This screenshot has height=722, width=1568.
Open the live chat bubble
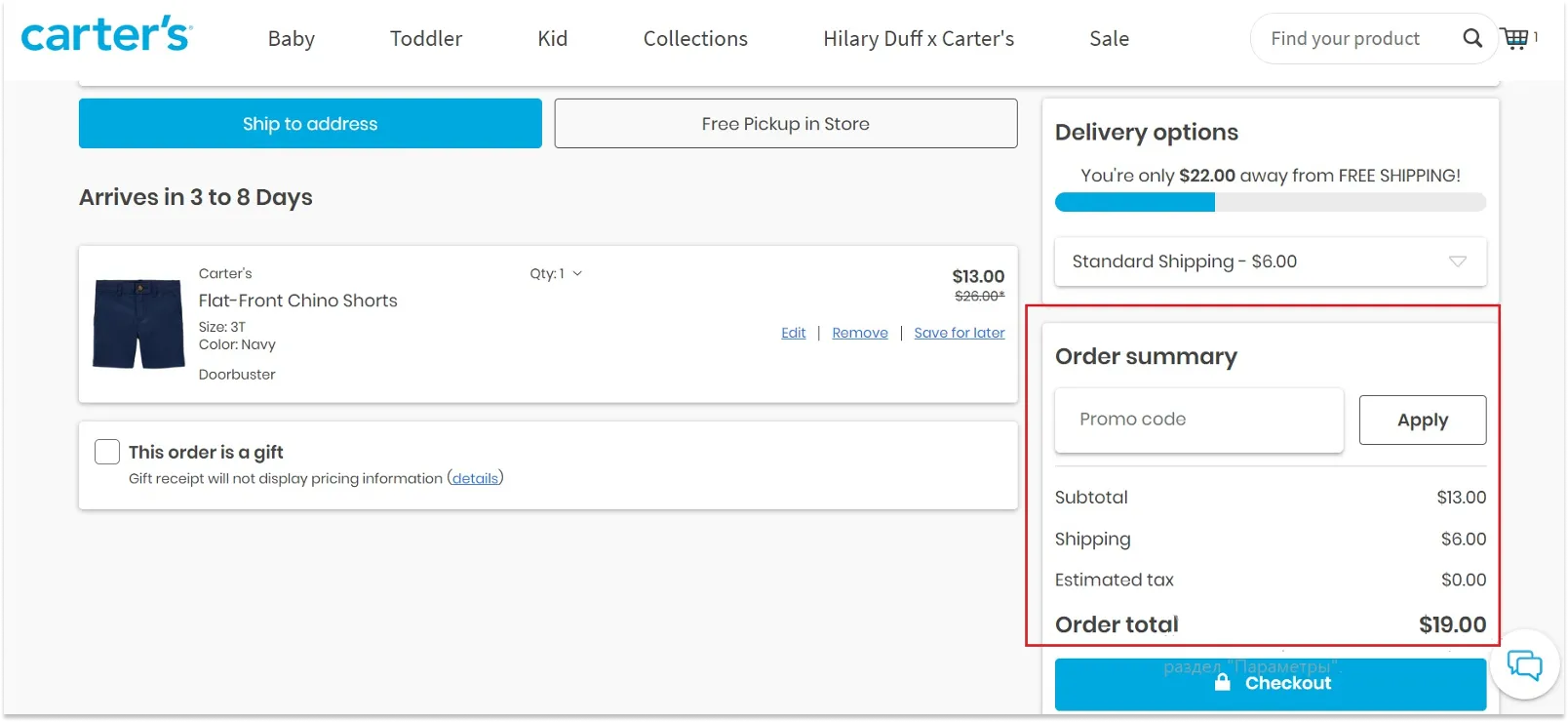(1524, 665)
